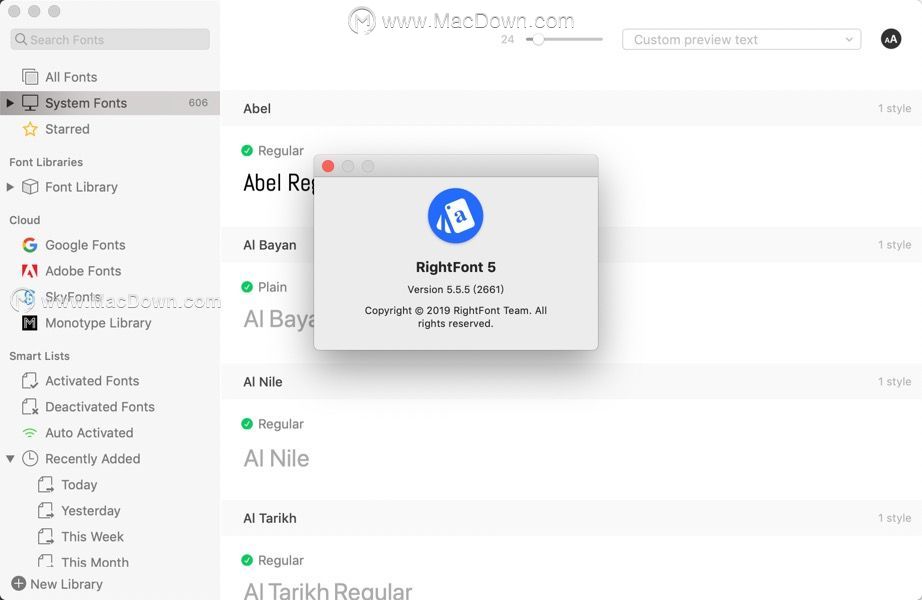This screenshot has height=600, width=922.
Task: Select the This Month smart list
Action: pyautogui.click(x=110, y=562)
